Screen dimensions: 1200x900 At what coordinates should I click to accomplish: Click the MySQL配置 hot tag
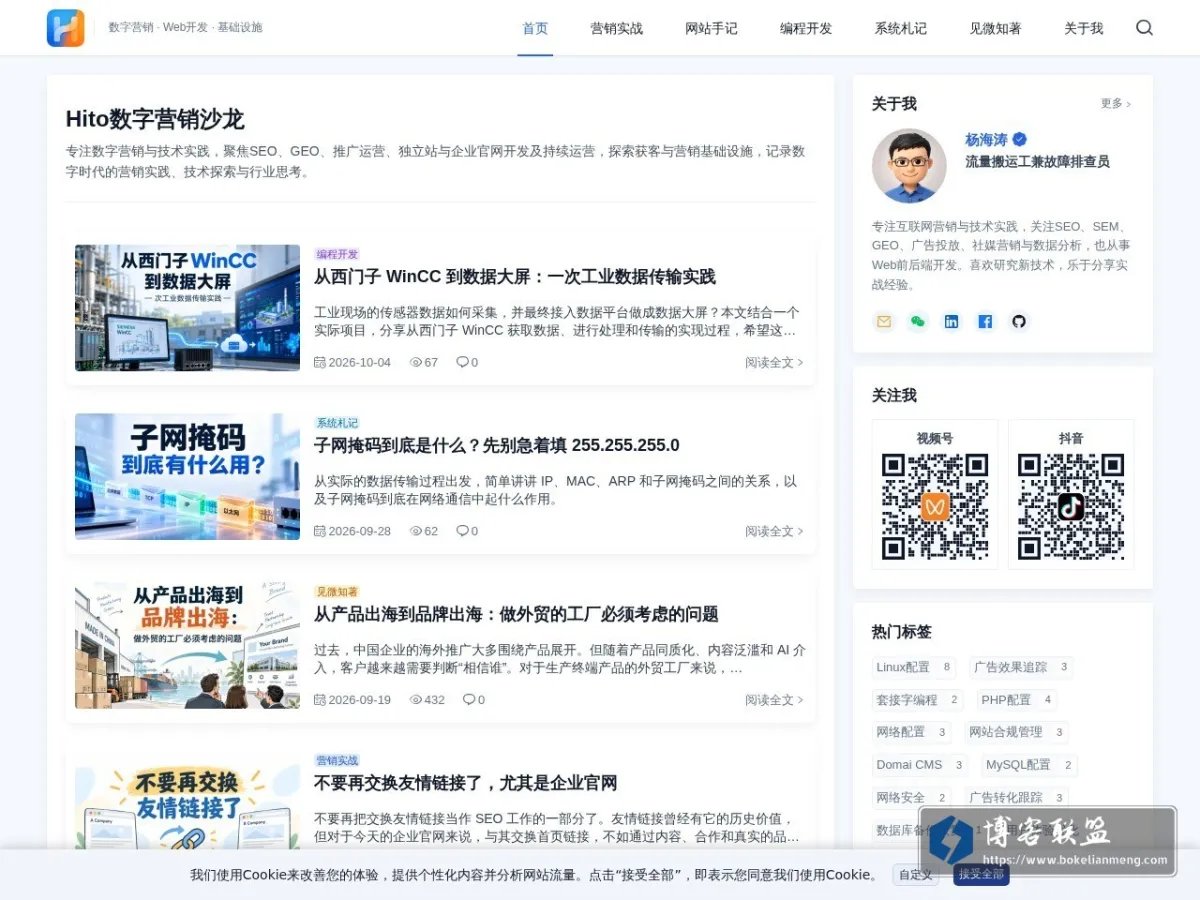[x=1029, y=765]
